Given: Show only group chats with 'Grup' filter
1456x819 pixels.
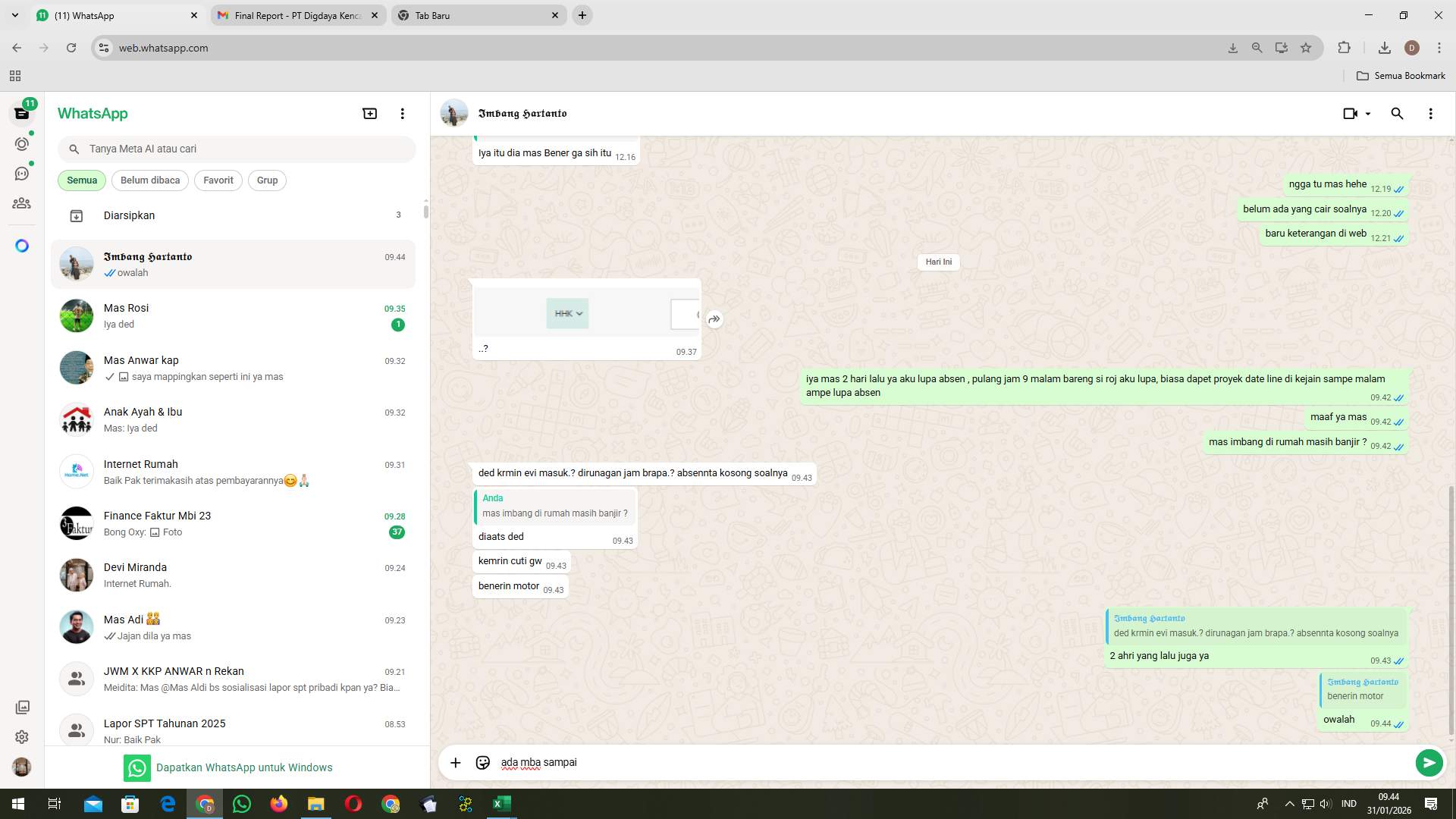Looking at the screenshot, I should coord(267,180).
